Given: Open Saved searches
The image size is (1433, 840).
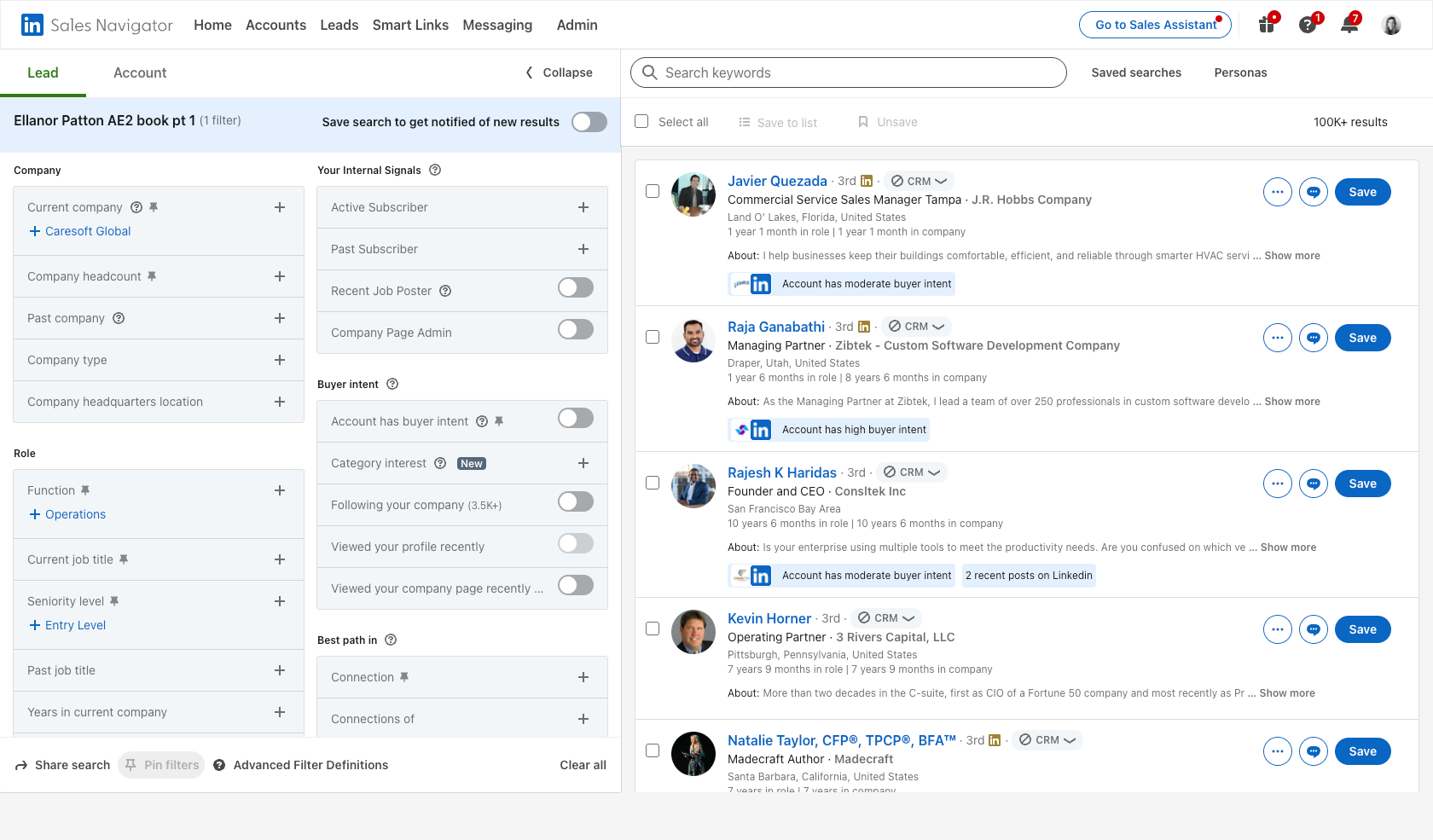Looking at the screenshot, I should (x=1136, y=72).
